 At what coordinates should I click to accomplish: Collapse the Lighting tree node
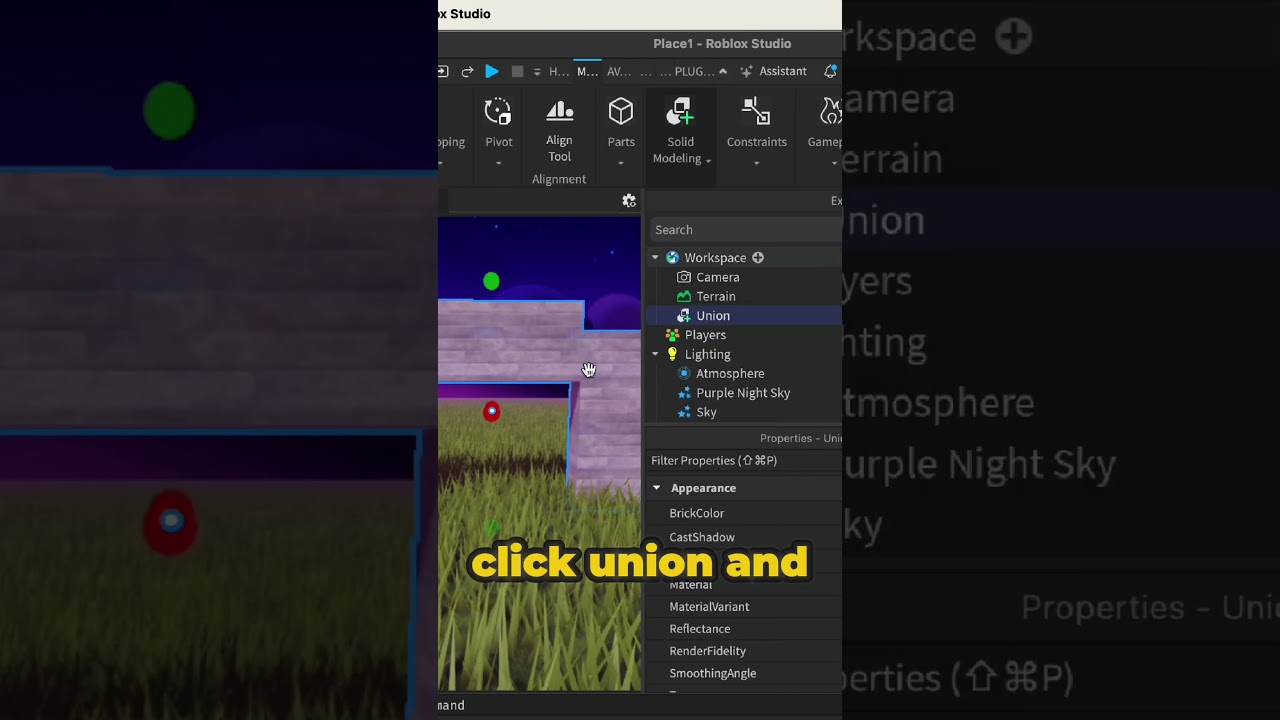click(656, 354)
